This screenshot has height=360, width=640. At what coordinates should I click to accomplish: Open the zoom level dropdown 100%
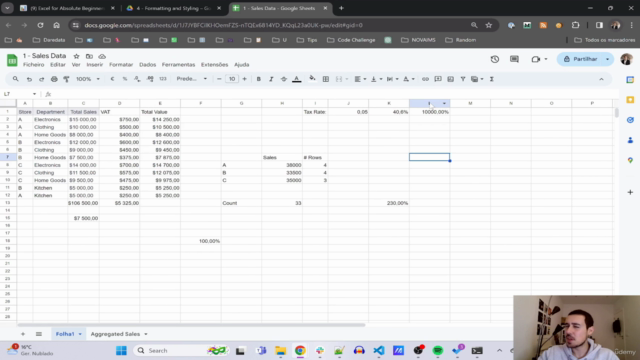click(x=87, y=79)
